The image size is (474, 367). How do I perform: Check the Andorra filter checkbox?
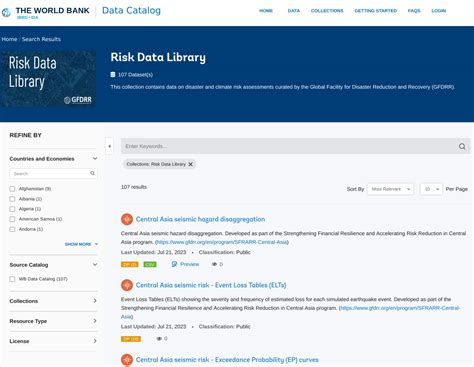coord(12,229)
